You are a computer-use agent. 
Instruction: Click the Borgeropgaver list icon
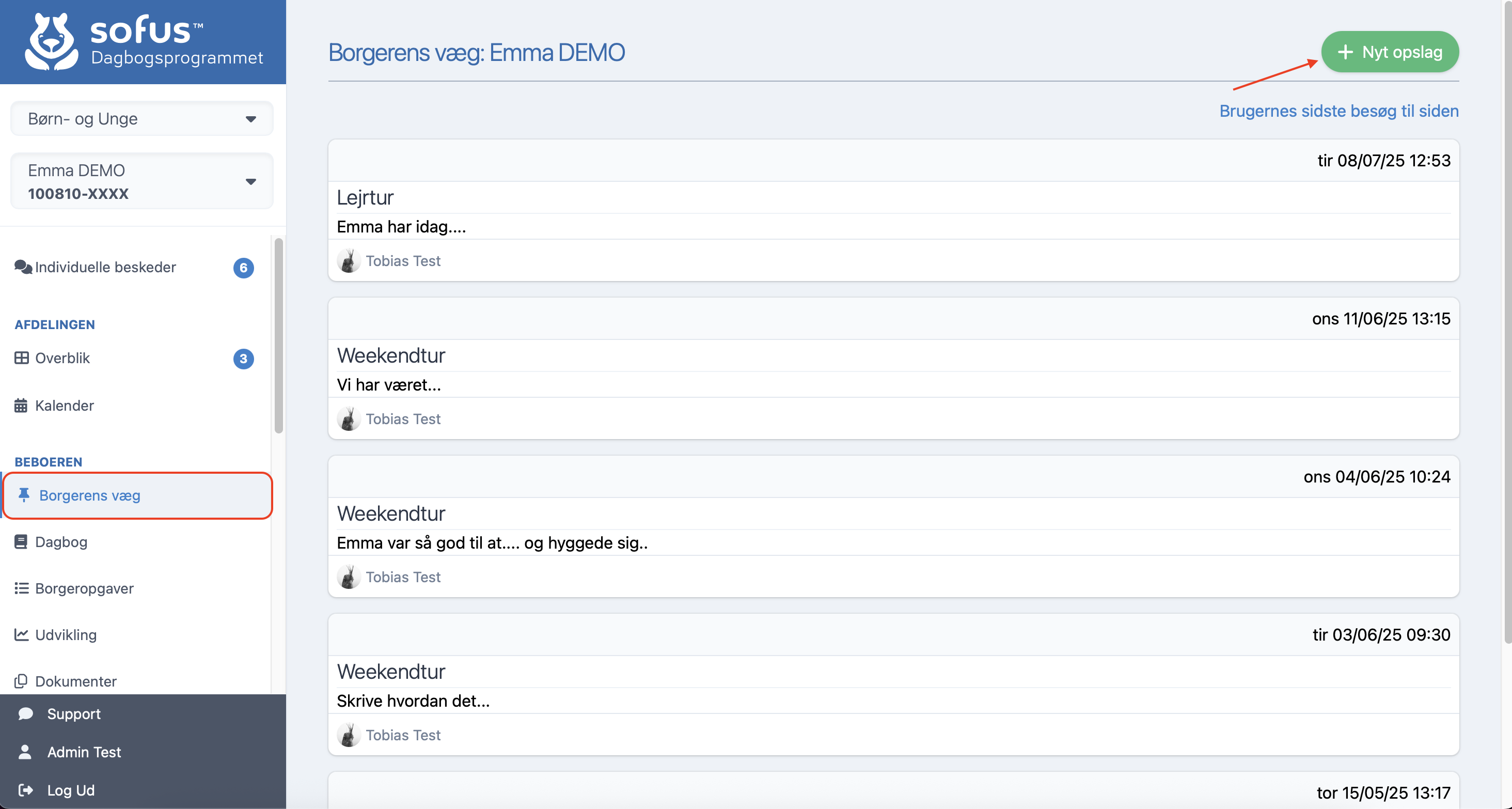click(21, 588)
